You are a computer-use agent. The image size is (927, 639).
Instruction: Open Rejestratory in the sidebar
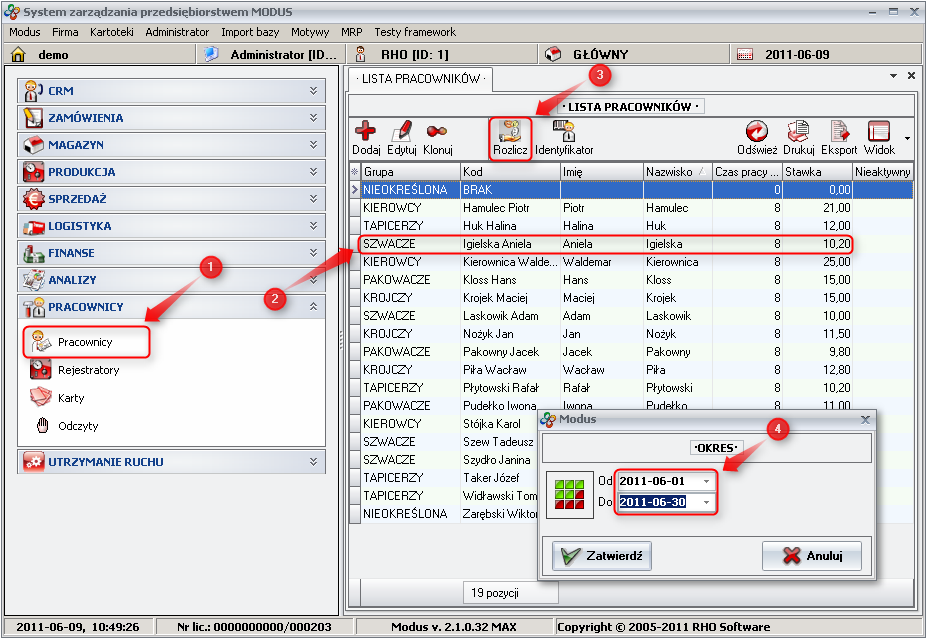pos(88,370)
